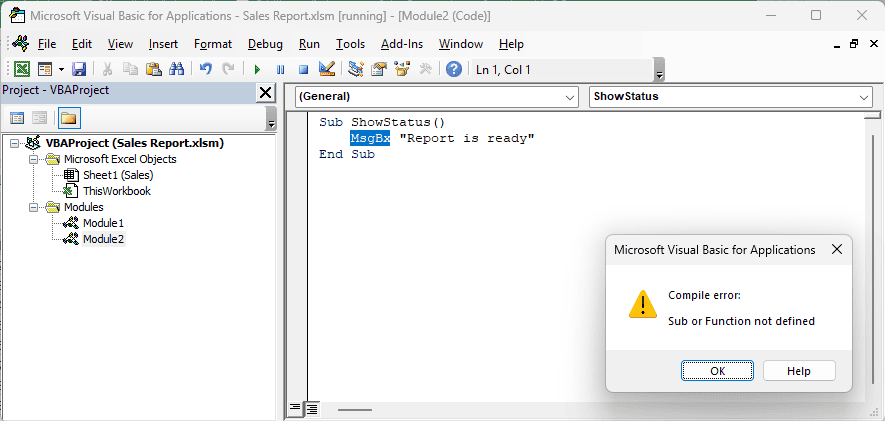Open the File menu
This screenshot has height=421, width=885.
click(47, 44)
